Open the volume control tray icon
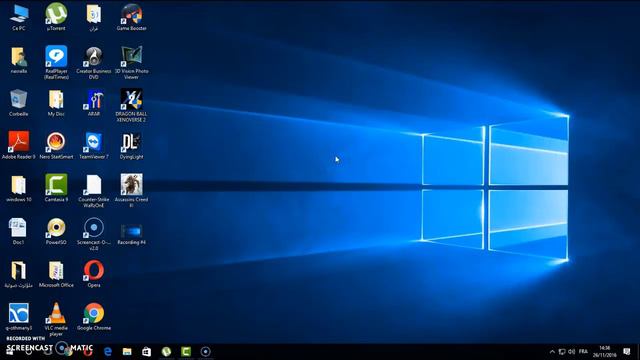640x360 pixels. coord(571,351)
